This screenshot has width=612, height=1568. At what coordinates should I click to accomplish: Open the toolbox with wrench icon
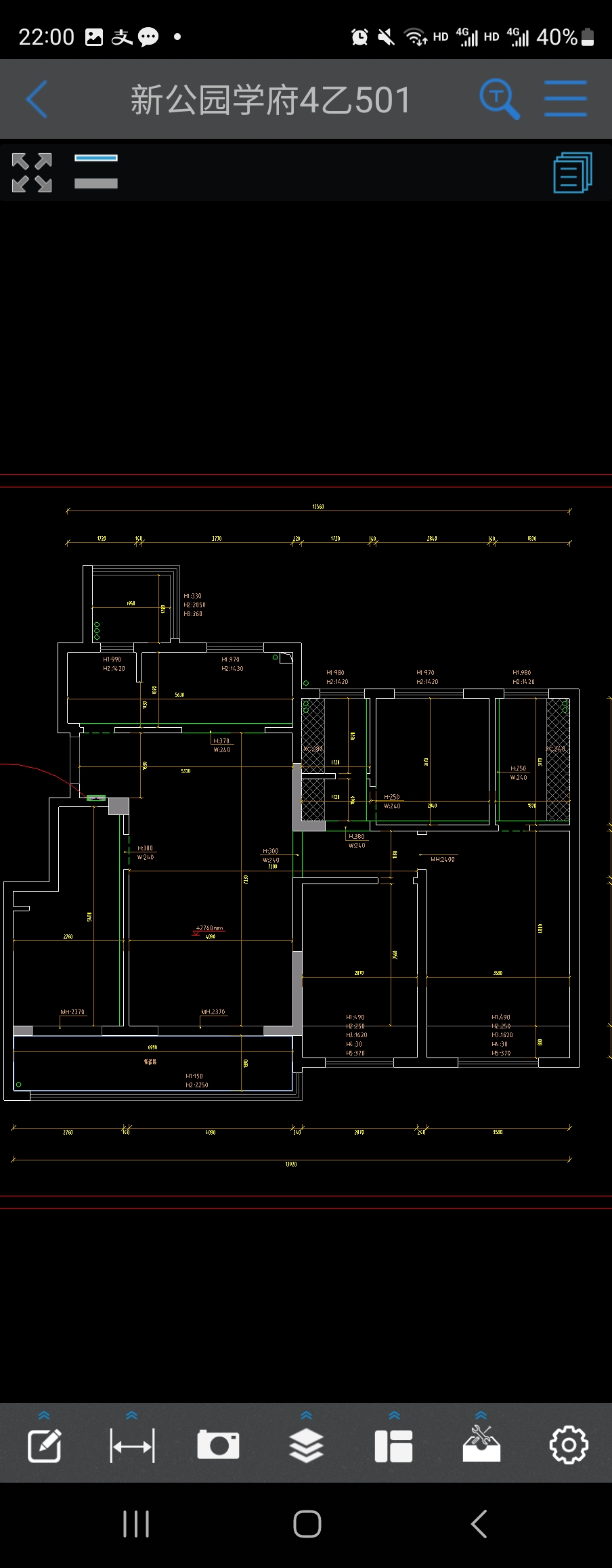[x=481, y=1445]
